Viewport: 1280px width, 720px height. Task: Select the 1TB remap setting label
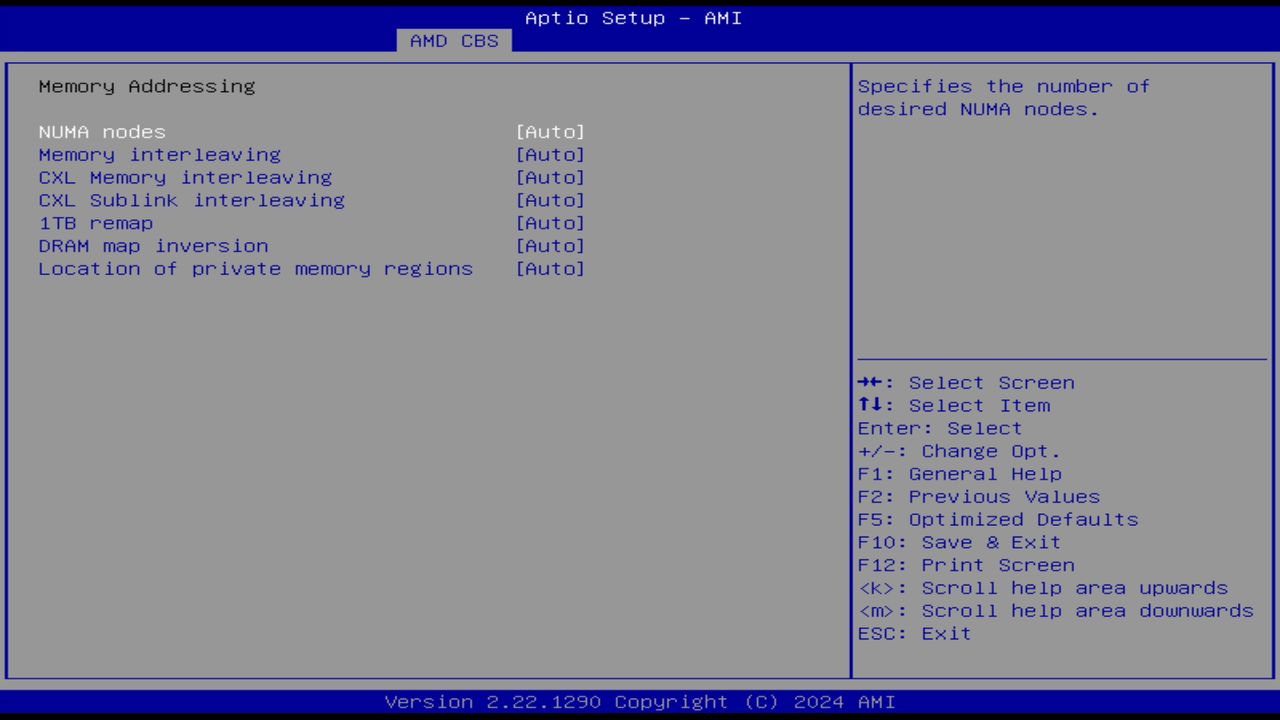[x=96, y=224]
